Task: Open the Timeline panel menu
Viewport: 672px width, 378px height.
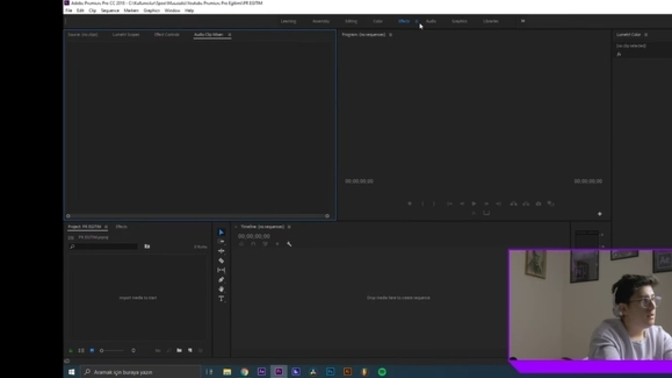Action: coord(289,227)
